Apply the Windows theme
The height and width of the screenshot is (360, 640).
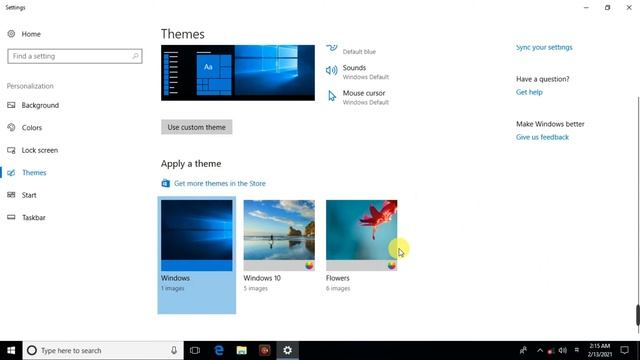197,255
